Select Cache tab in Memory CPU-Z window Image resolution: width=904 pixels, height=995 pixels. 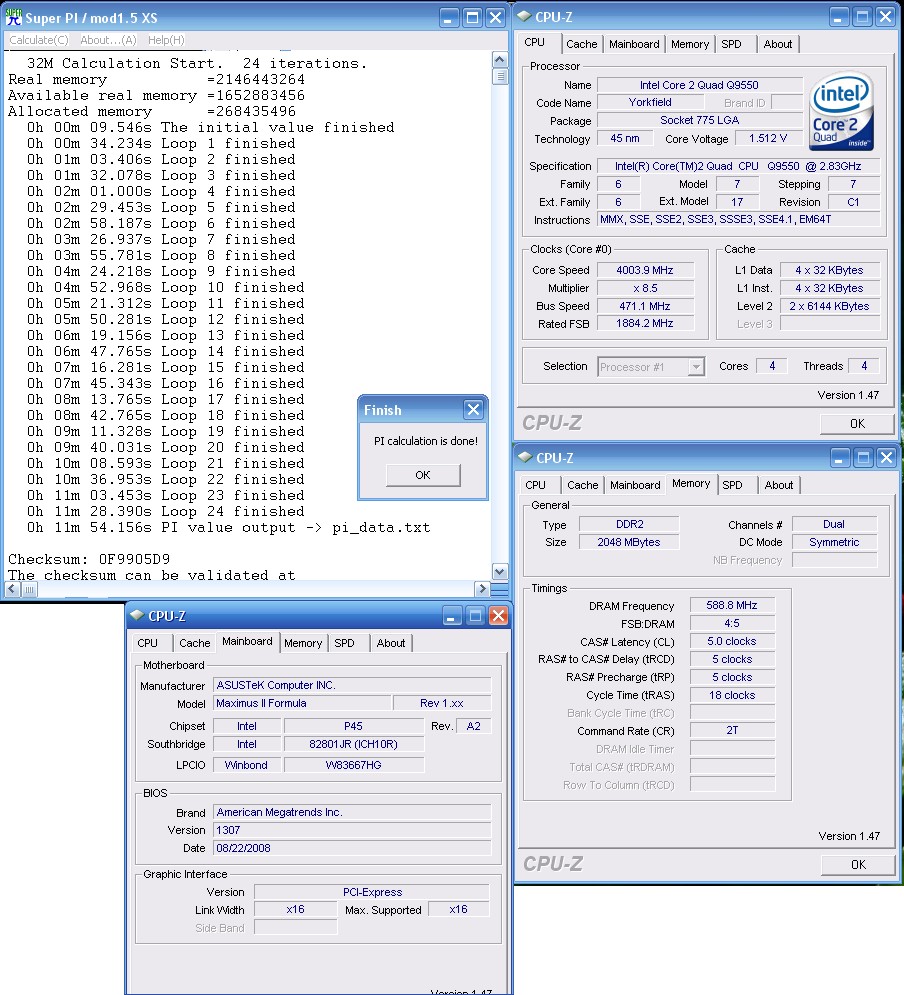click(x=582, y=485)
